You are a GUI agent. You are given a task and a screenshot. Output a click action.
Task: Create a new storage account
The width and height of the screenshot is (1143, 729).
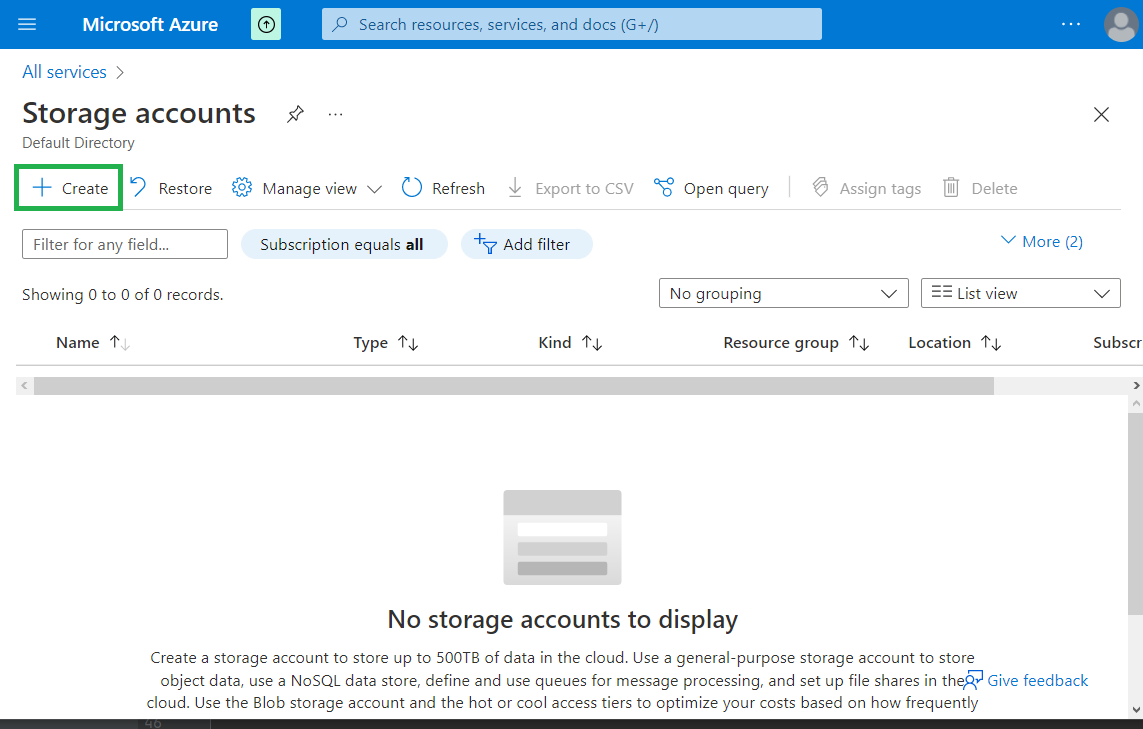pyautogui.click(x=69, y=188)
